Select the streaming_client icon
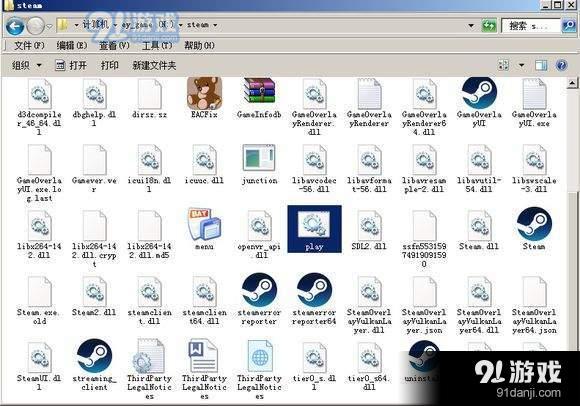This screenshot has width=580, height=406. (x=94, y=356)
